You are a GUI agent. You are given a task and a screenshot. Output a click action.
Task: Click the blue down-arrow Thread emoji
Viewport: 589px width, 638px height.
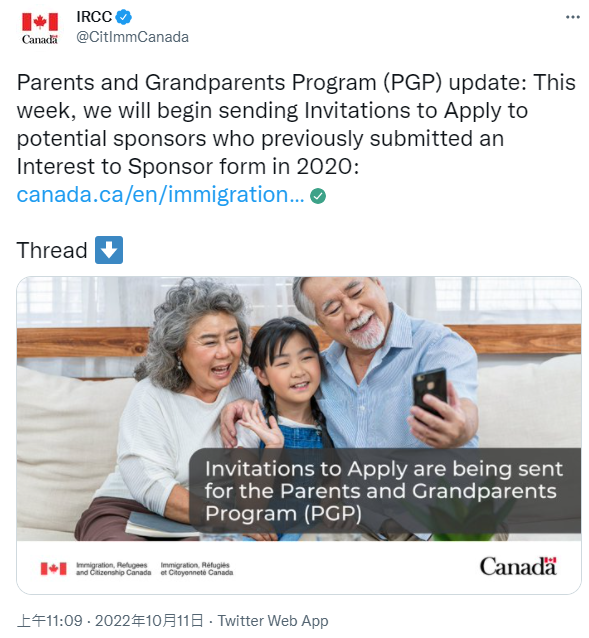109,250
